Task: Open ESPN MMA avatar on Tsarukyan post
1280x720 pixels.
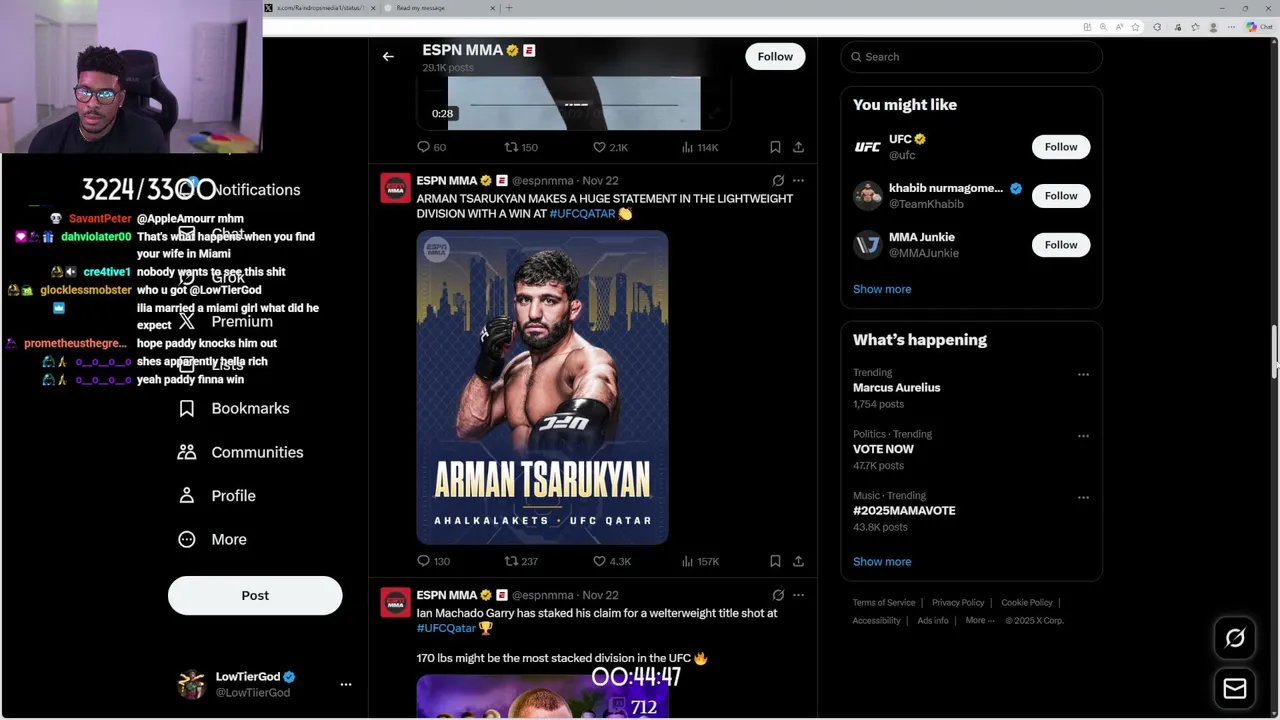Action: [x=395, y=188]
